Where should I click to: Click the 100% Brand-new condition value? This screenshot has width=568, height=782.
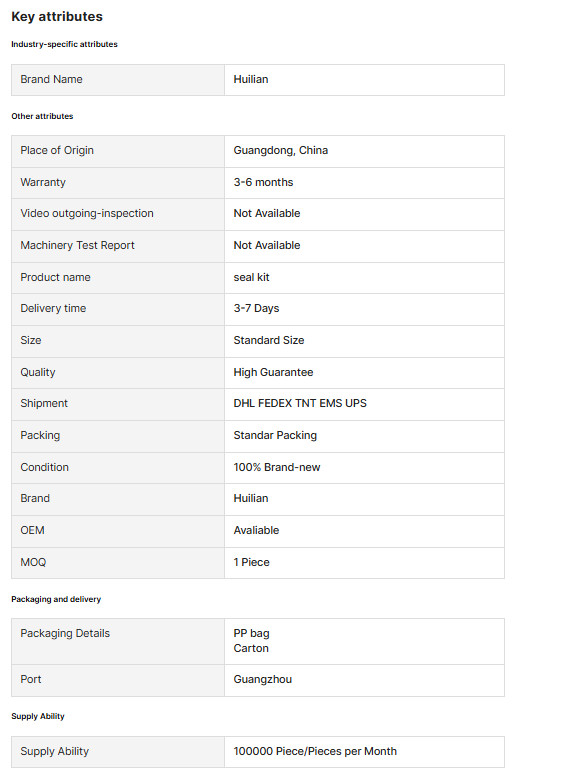(x=277, y=467)
